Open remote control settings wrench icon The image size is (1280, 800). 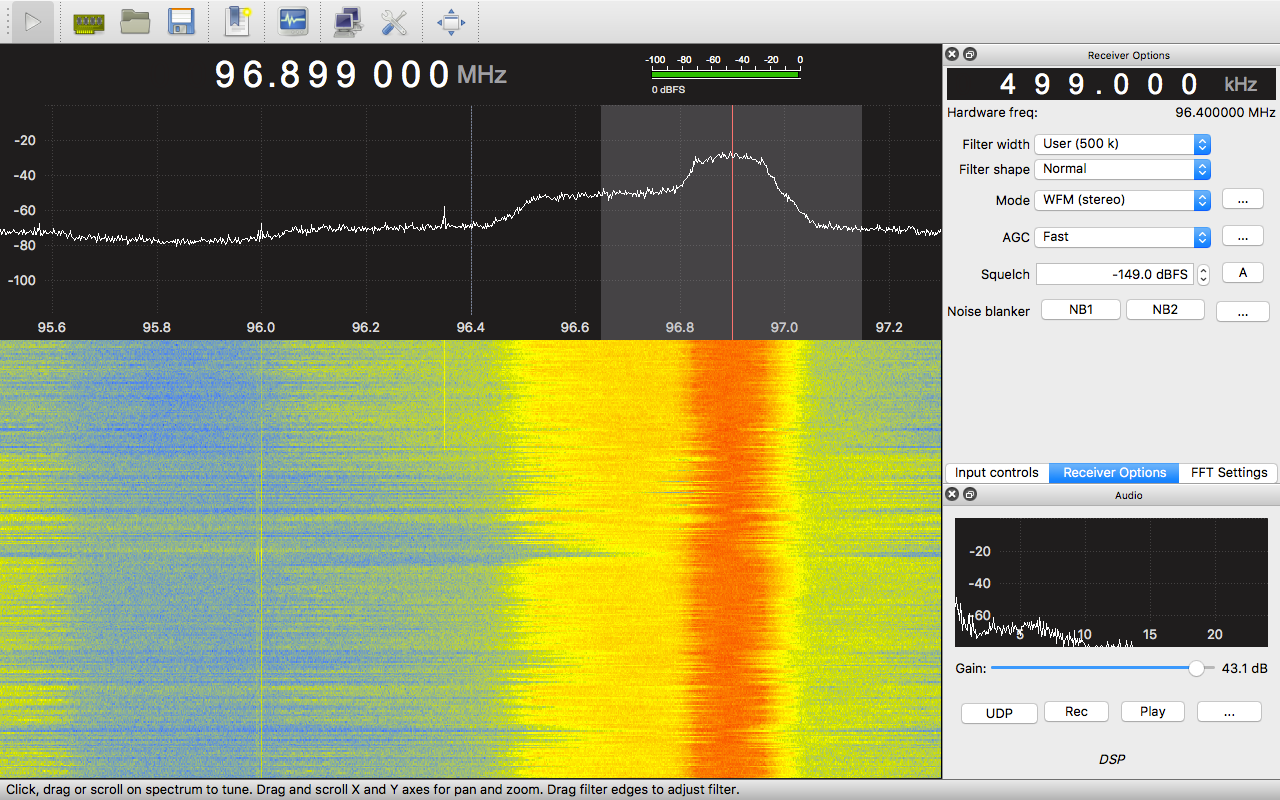point(393,21)
